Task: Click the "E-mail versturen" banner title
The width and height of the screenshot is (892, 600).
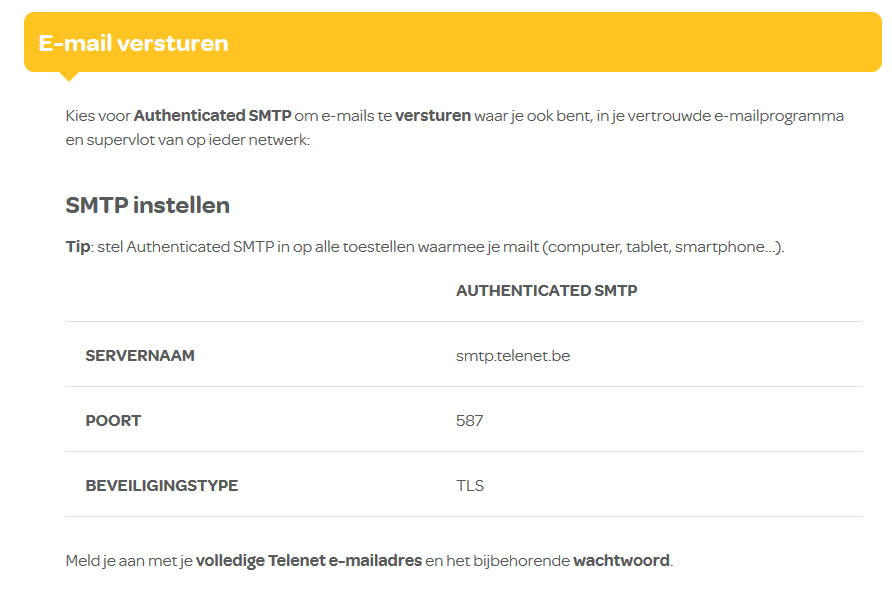Action: click(x=133, y=43)
